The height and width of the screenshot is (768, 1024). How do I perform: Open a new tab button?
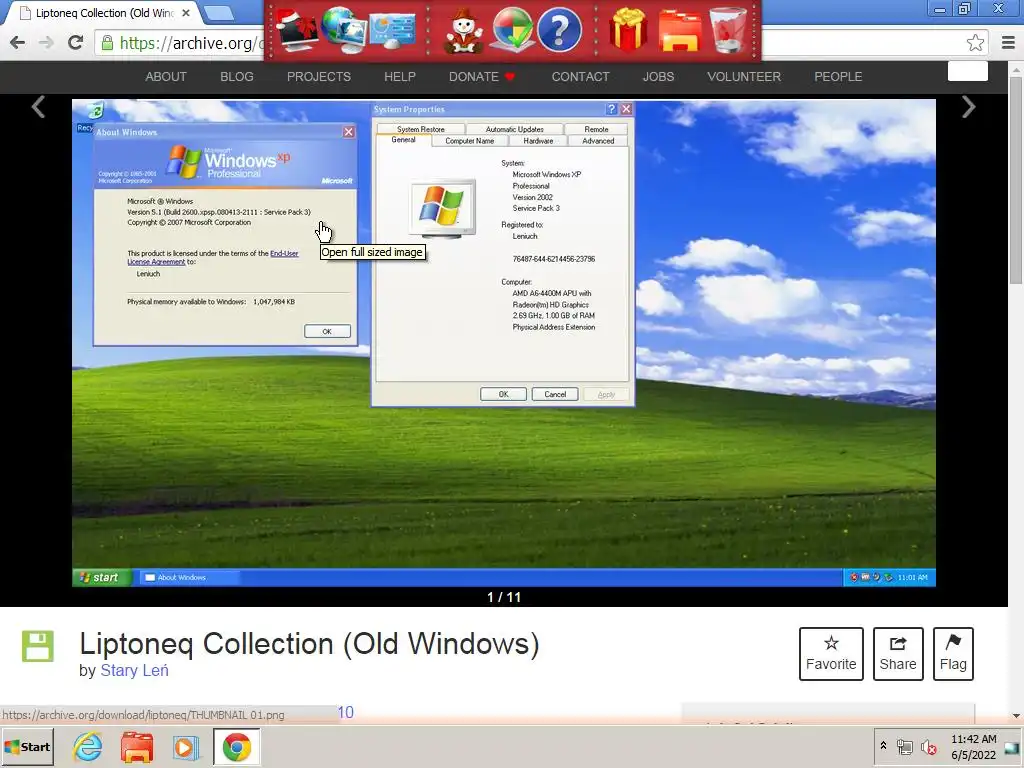point(219,13)
